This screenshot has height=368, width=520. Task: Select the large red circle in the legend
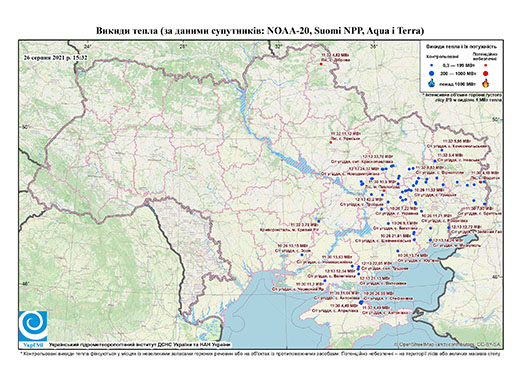486,73
